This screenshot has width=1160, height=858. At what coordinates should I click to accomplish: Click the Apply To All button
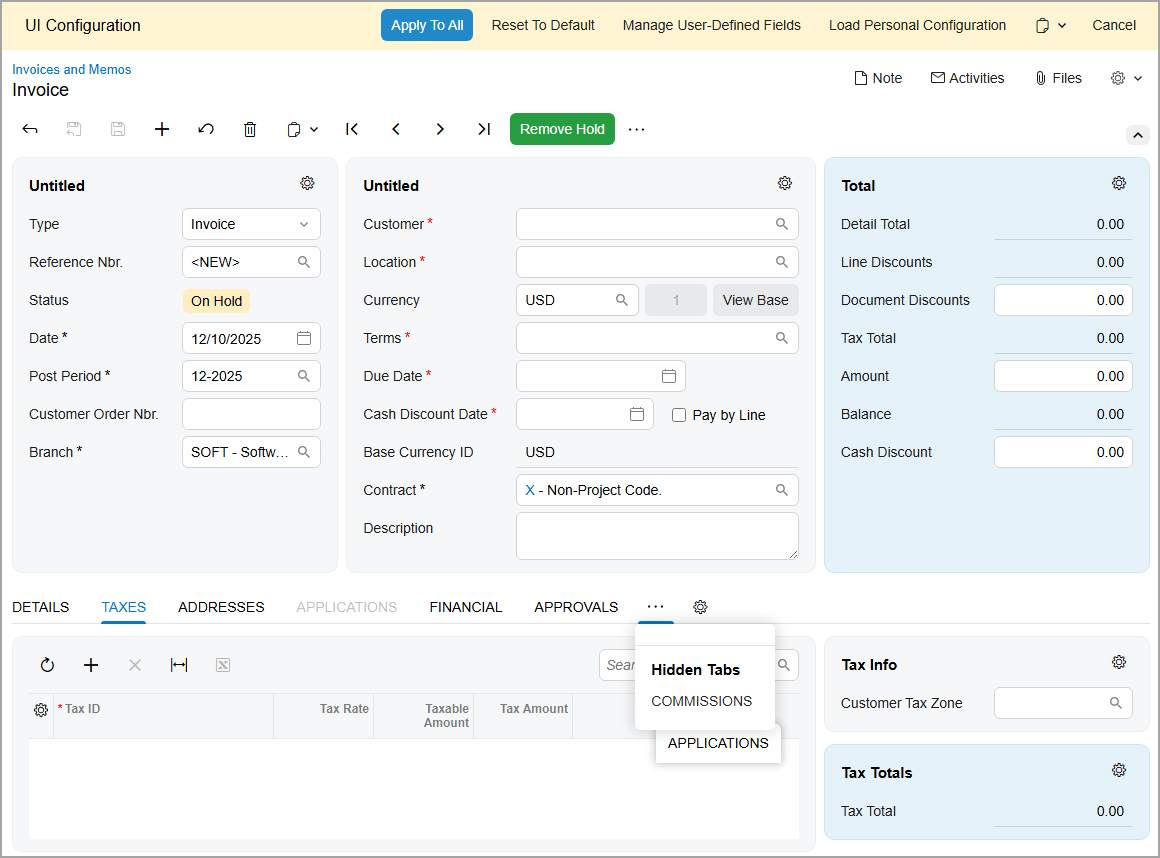[427, 25]
